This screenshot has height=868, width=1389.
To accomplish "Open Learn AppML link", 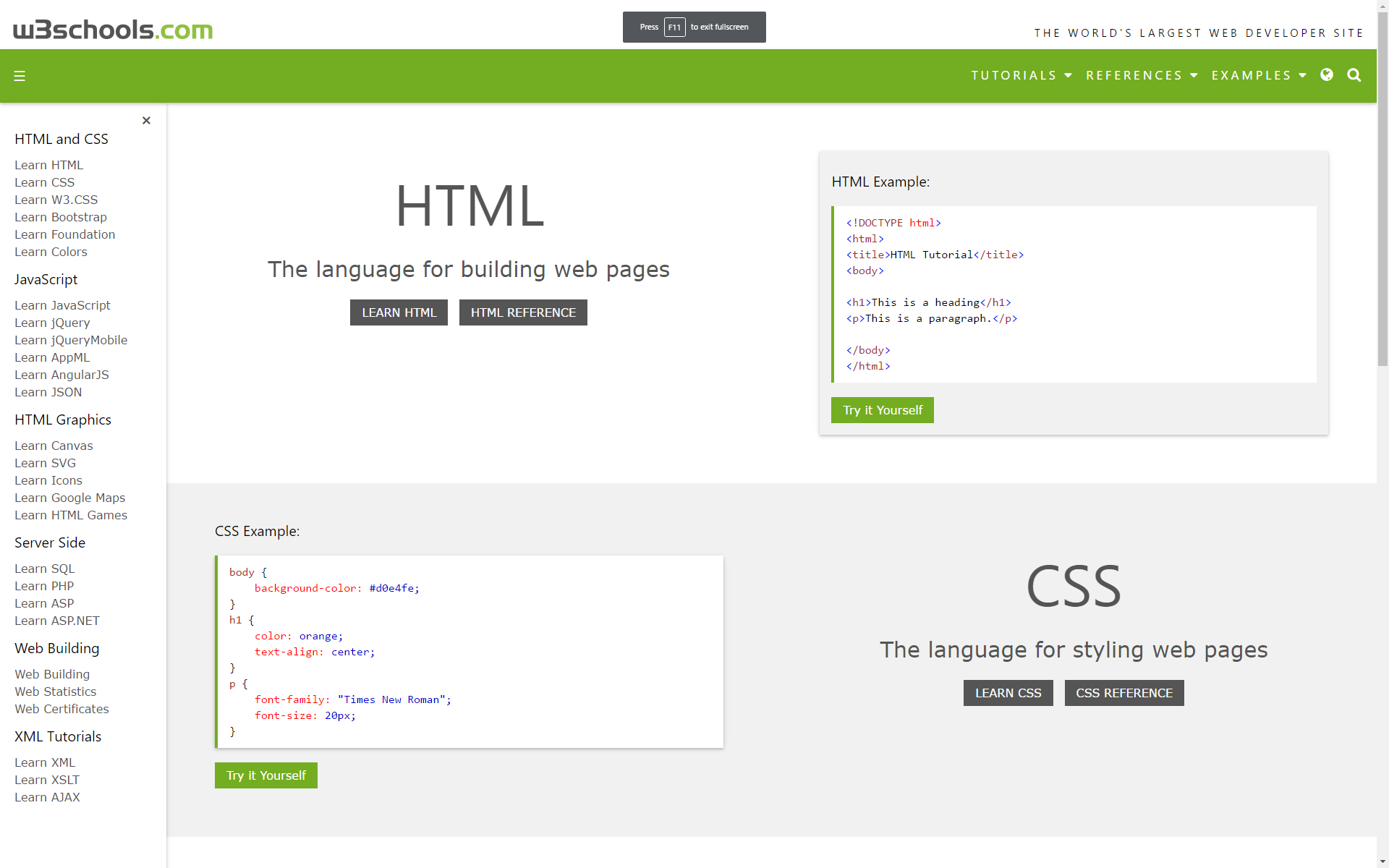I will click(52, 357).
